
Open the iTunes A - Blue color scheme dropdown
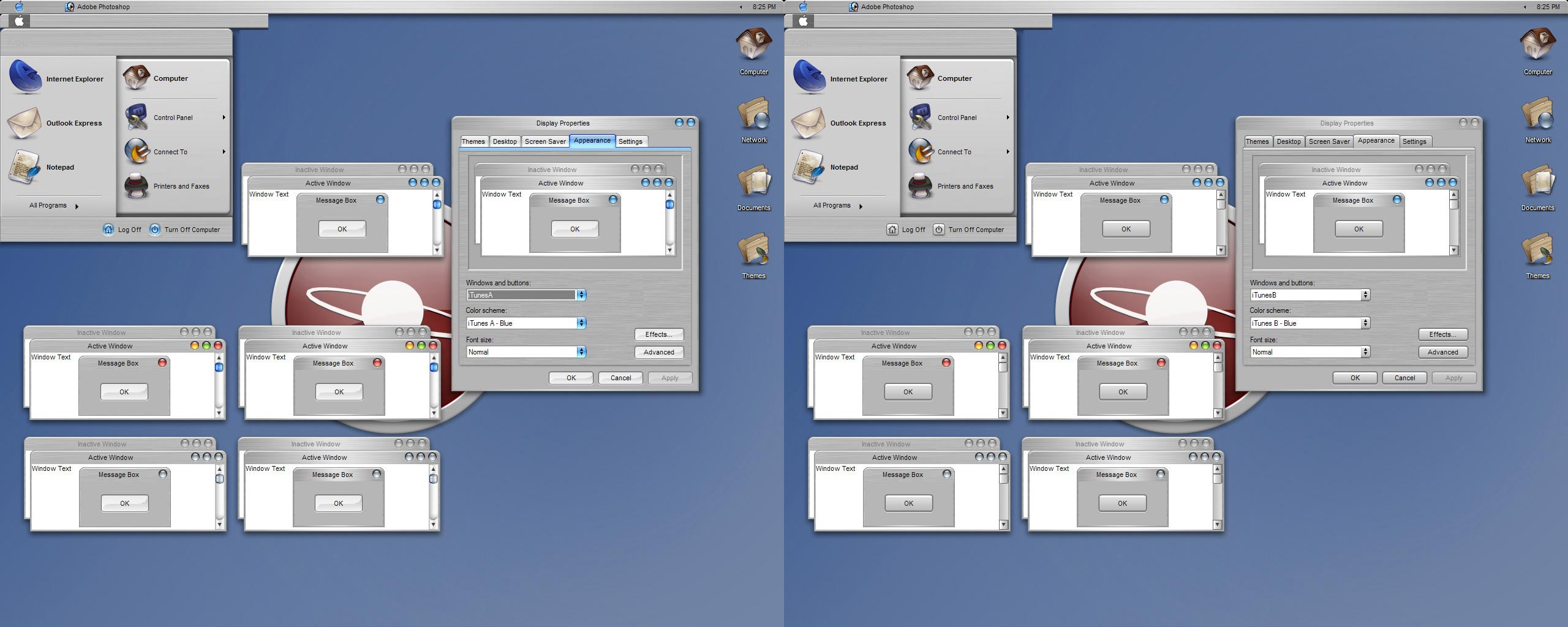(x=526, y=323)
